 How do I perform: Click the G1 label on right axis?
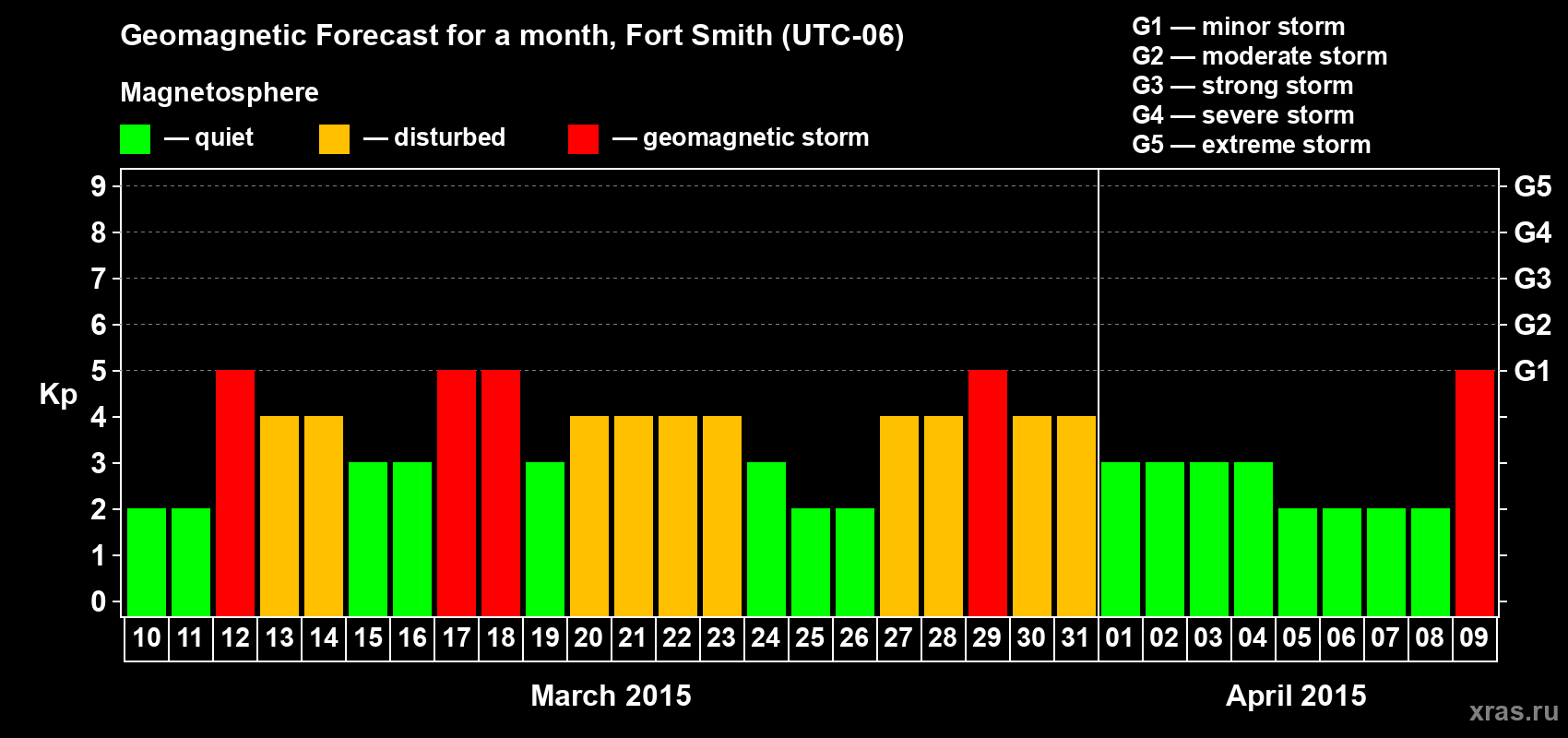click(x=1533, y=371)
